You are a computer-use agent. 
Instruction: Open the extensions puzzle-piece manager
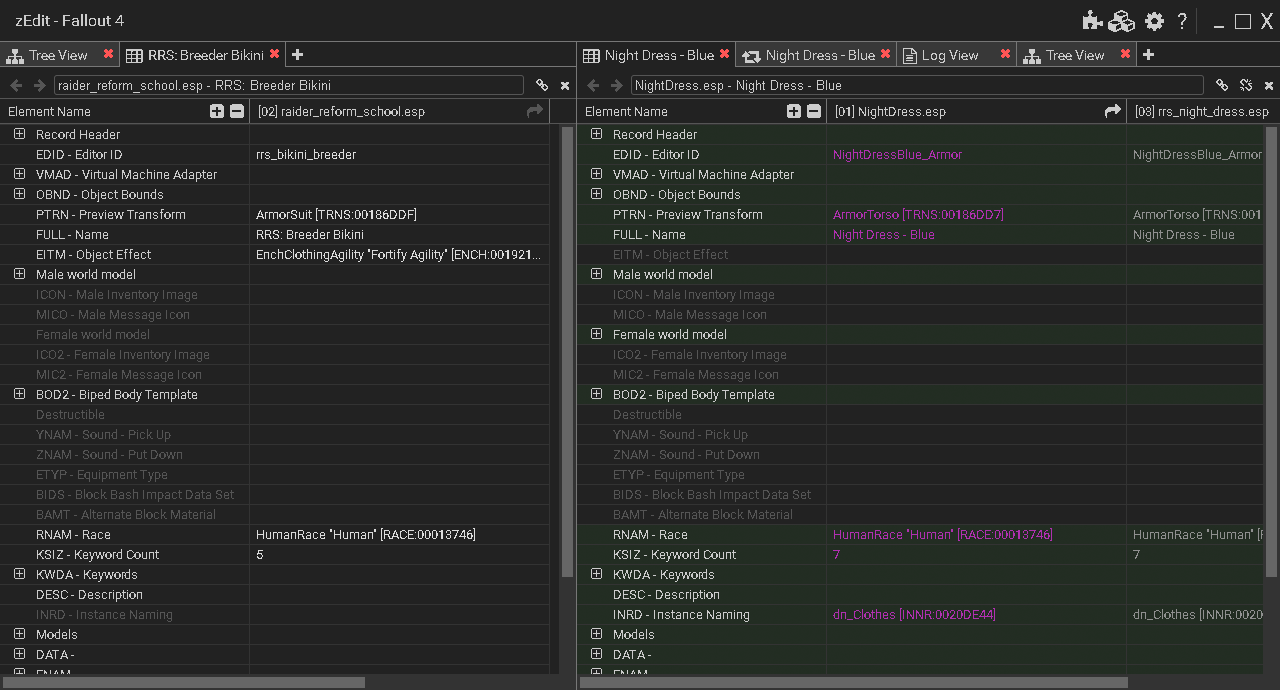point(1092,21)
